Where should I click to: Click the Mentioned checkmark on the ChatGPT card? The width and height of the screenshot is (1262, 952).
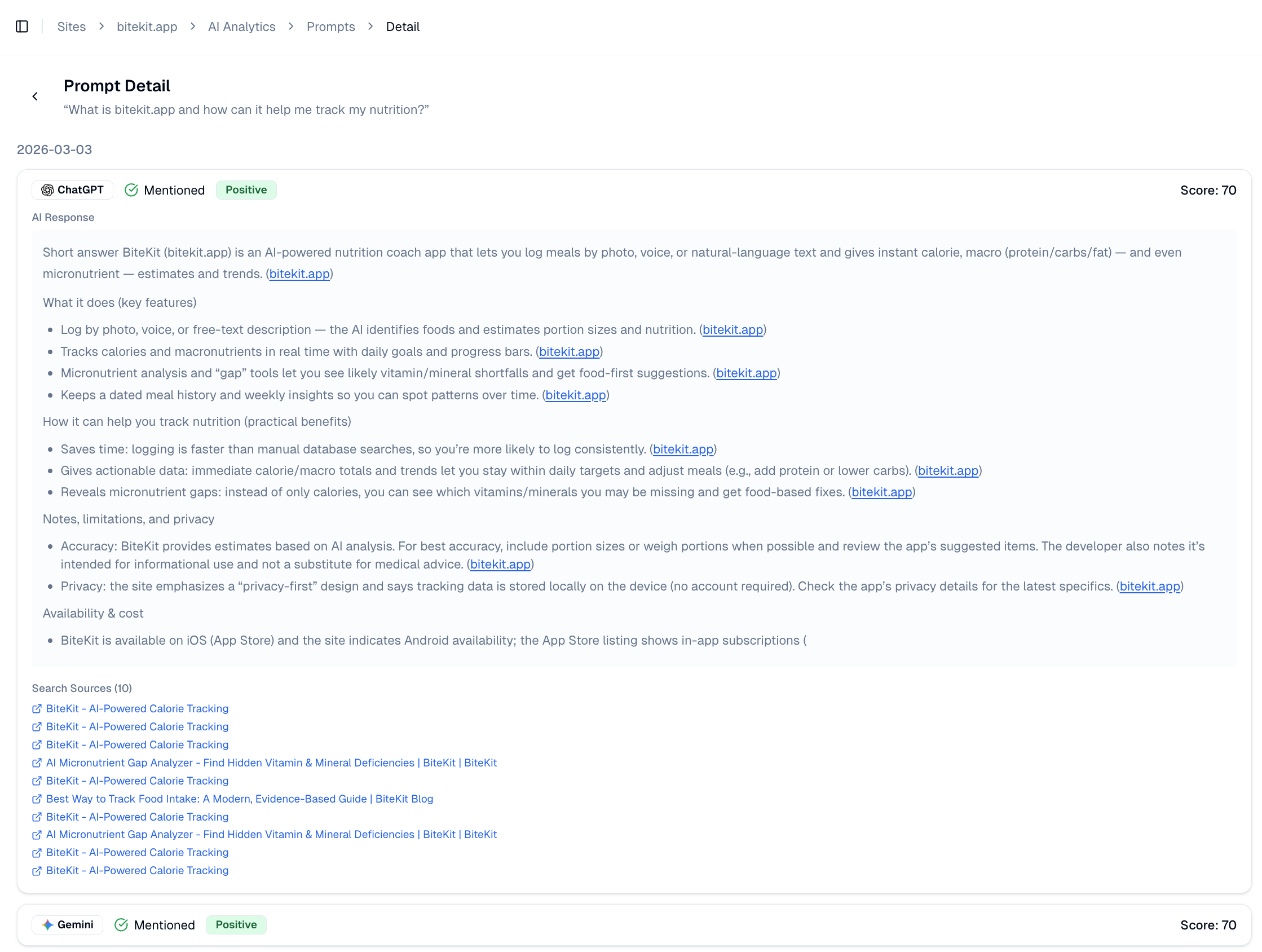click(x=132, y=189)
